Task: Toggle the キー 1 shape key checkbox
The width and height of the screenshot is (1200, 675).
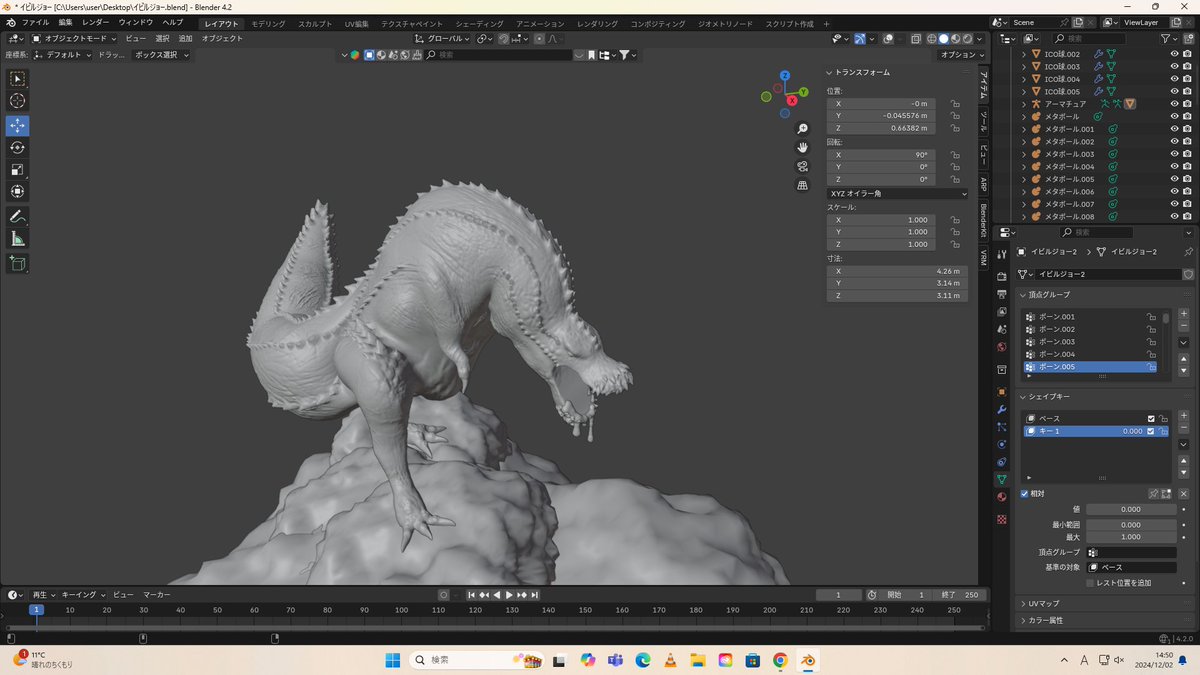Action: (x=1151, y=431)
